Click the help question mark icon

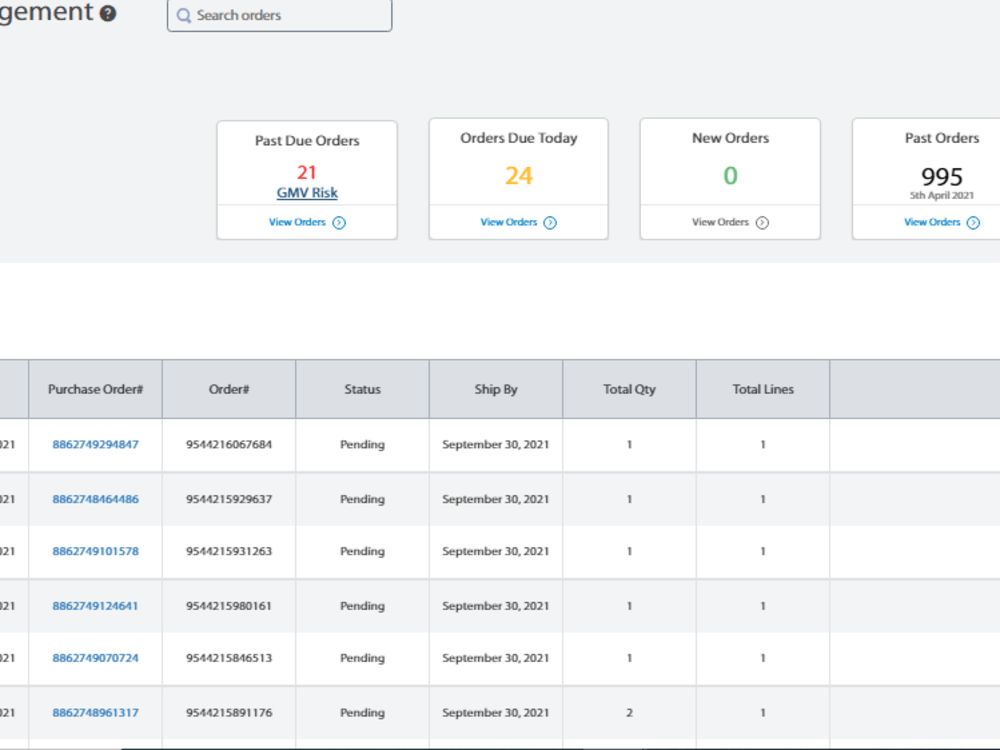(x=108, y=13)
